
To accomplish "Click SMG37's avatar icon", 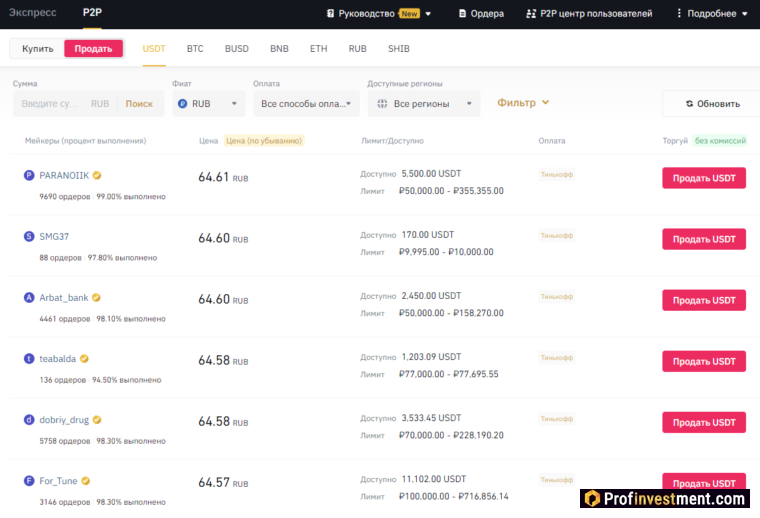I will click(x=29, y=236).
